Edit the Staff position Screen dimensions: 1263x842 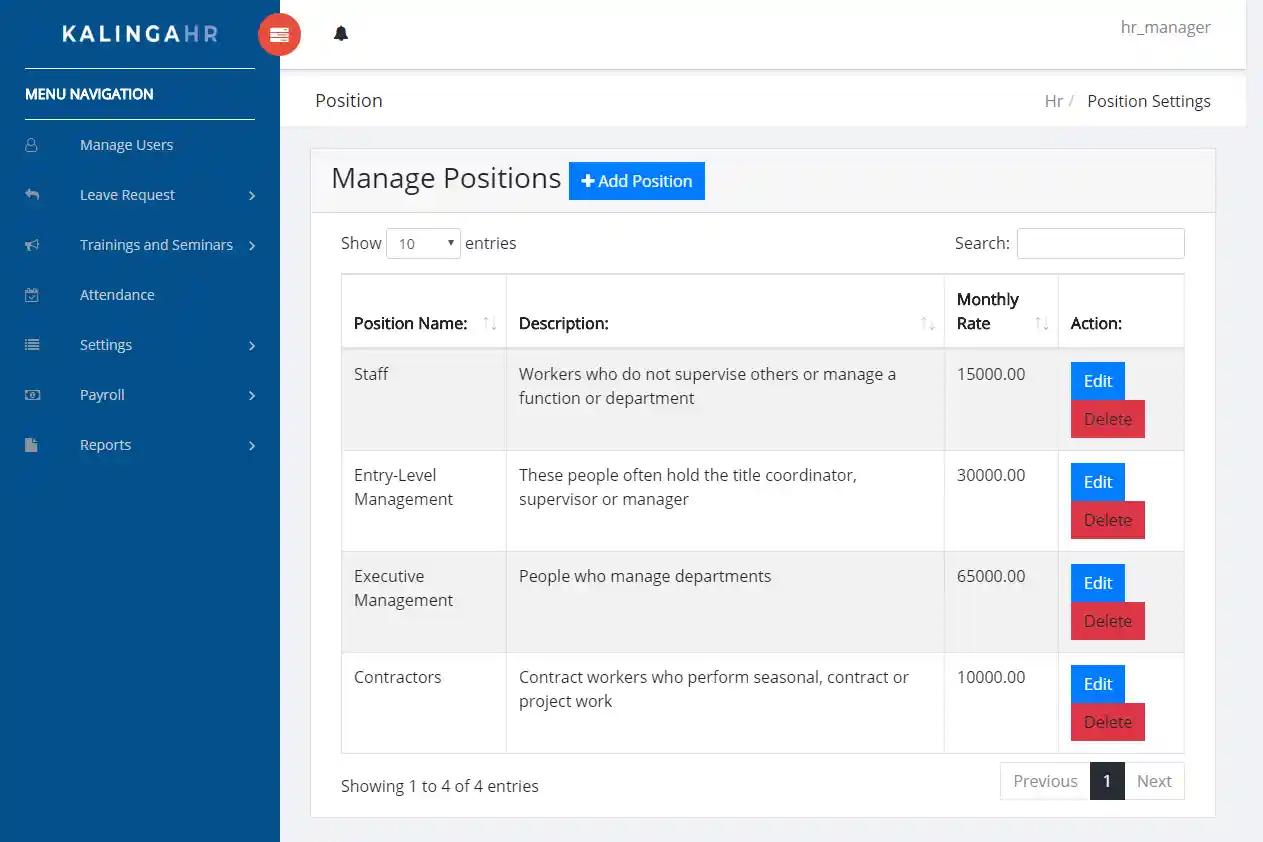coord(1098,381)
